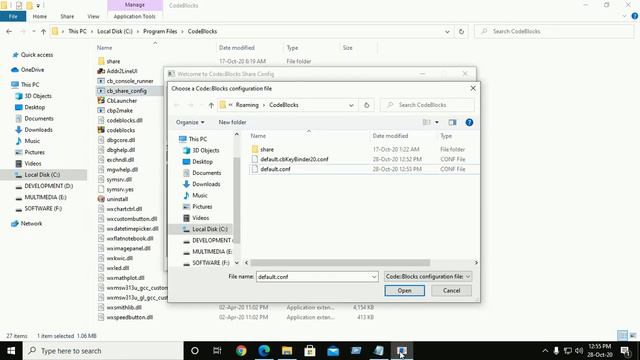Expand Explorer address bar dropdown
Screen dimensions: 640x360
[447, 31]
